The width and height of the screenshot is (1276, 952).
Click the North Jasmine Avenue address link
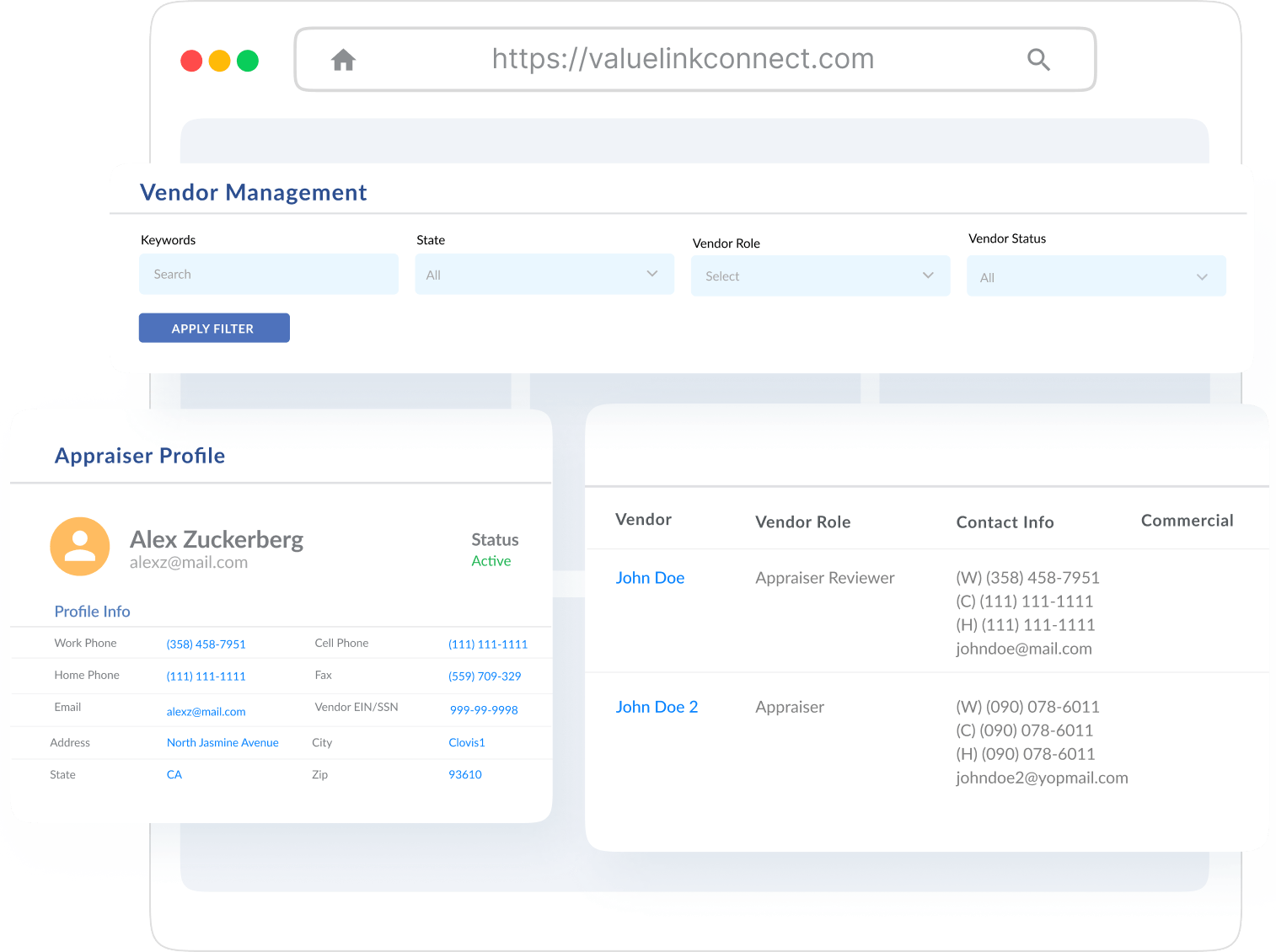click(x=222, y=743)
